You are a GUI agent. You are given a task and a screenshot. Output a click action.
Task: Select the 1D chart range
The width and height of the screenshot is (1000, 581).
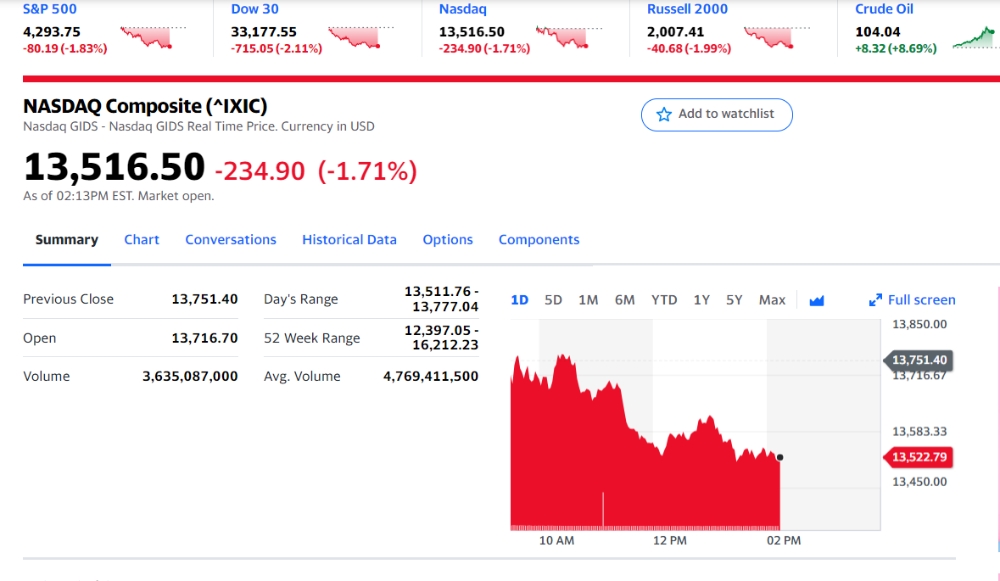coord(519,300)
